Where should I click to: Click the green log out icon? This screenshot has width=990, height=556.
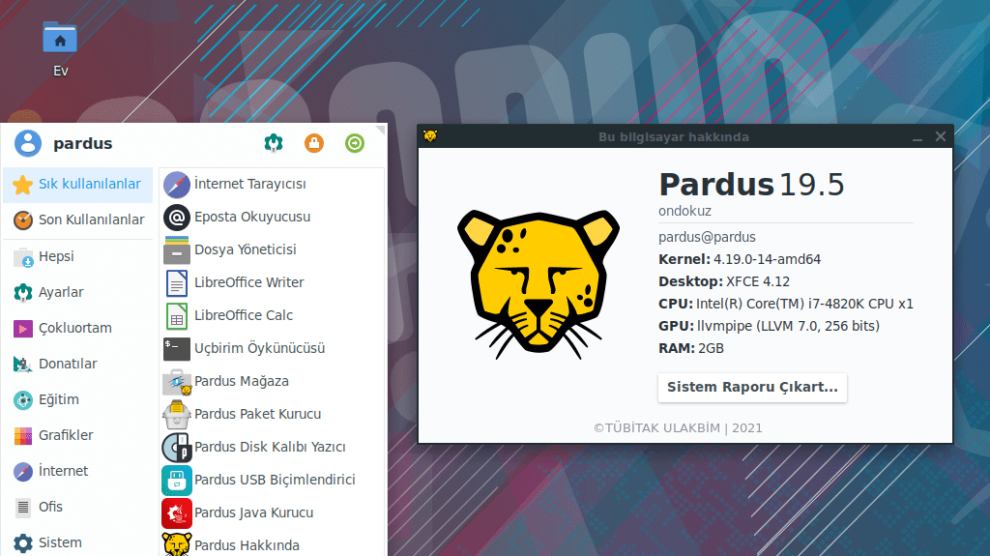pos(354,143)
